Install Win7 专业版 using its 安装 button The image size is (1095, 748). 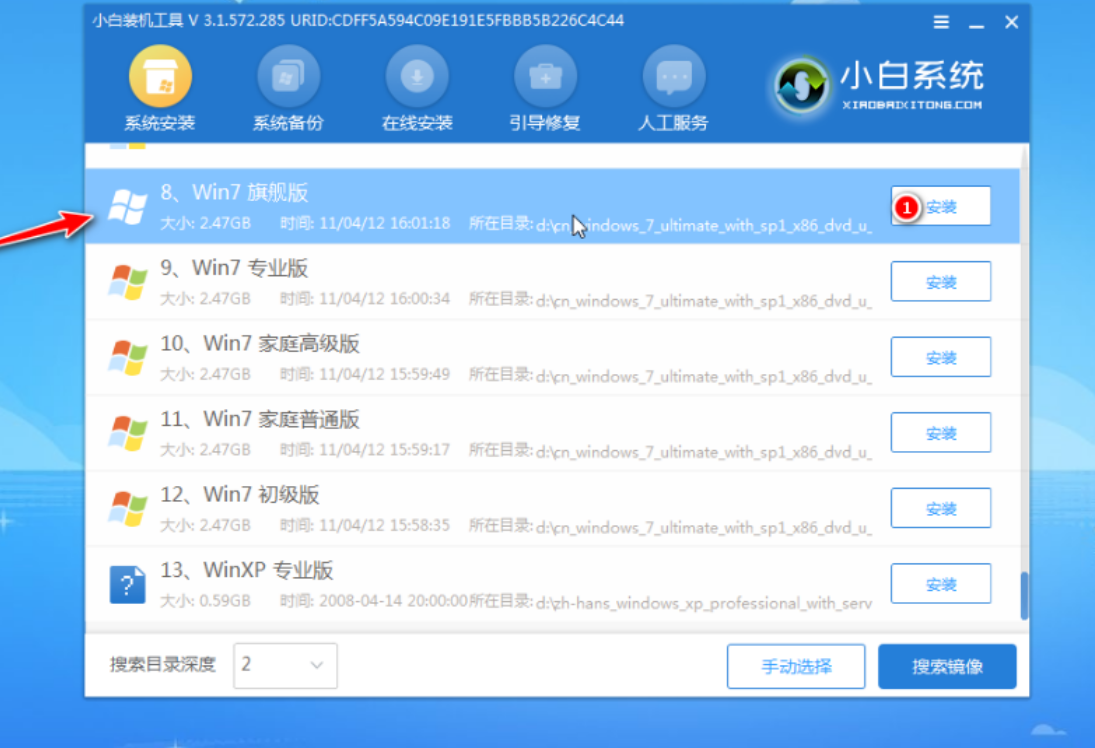click(x=941, y=282)
